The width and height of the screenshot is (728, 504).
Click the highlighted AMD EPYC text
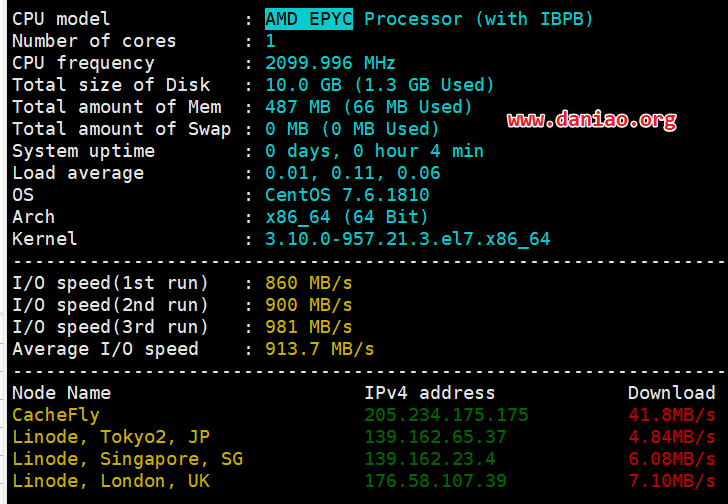tap(309, 19)
